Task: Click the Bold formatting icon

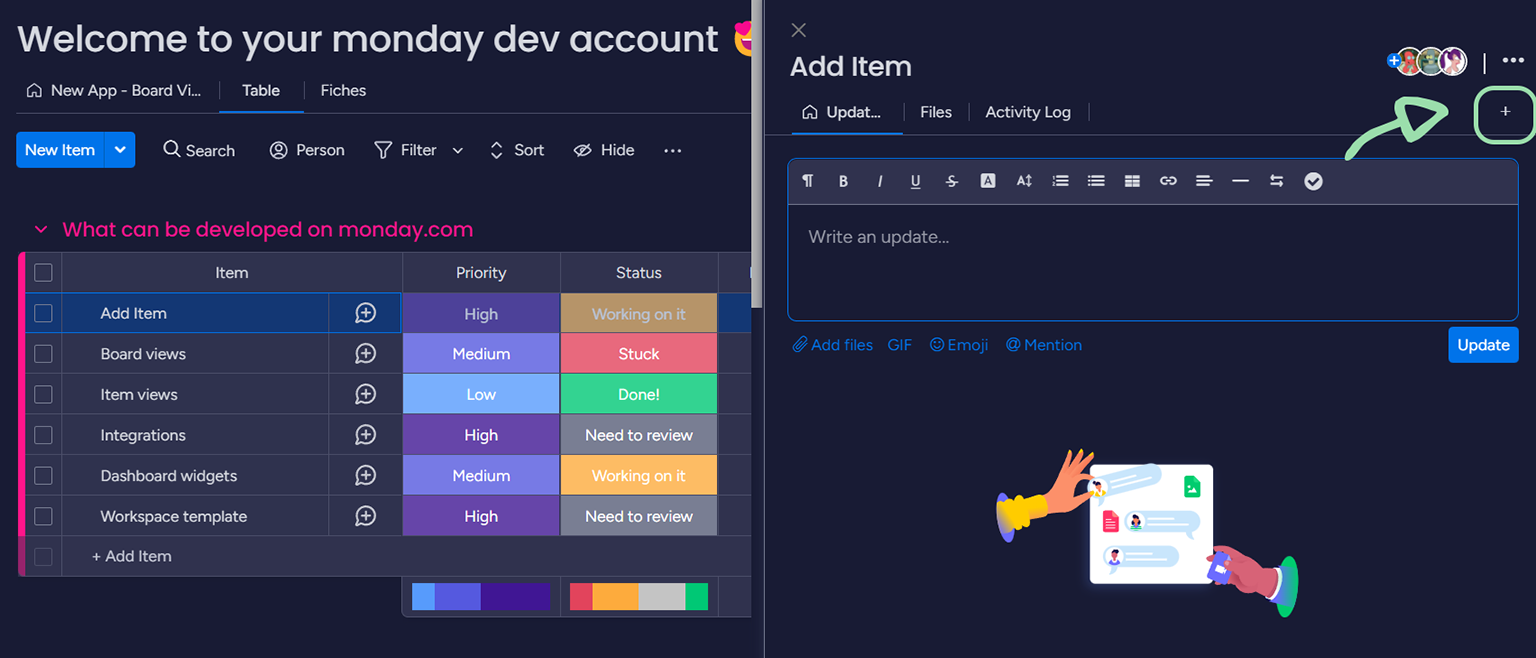Action: pyautogui.click(x=843, y=181)
